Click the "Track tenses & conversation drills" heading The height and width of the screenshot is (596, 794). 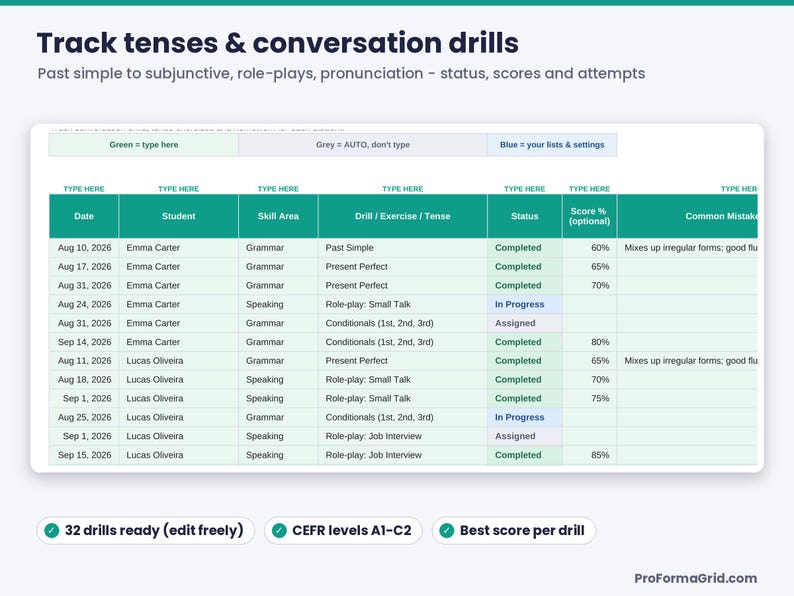277,43
